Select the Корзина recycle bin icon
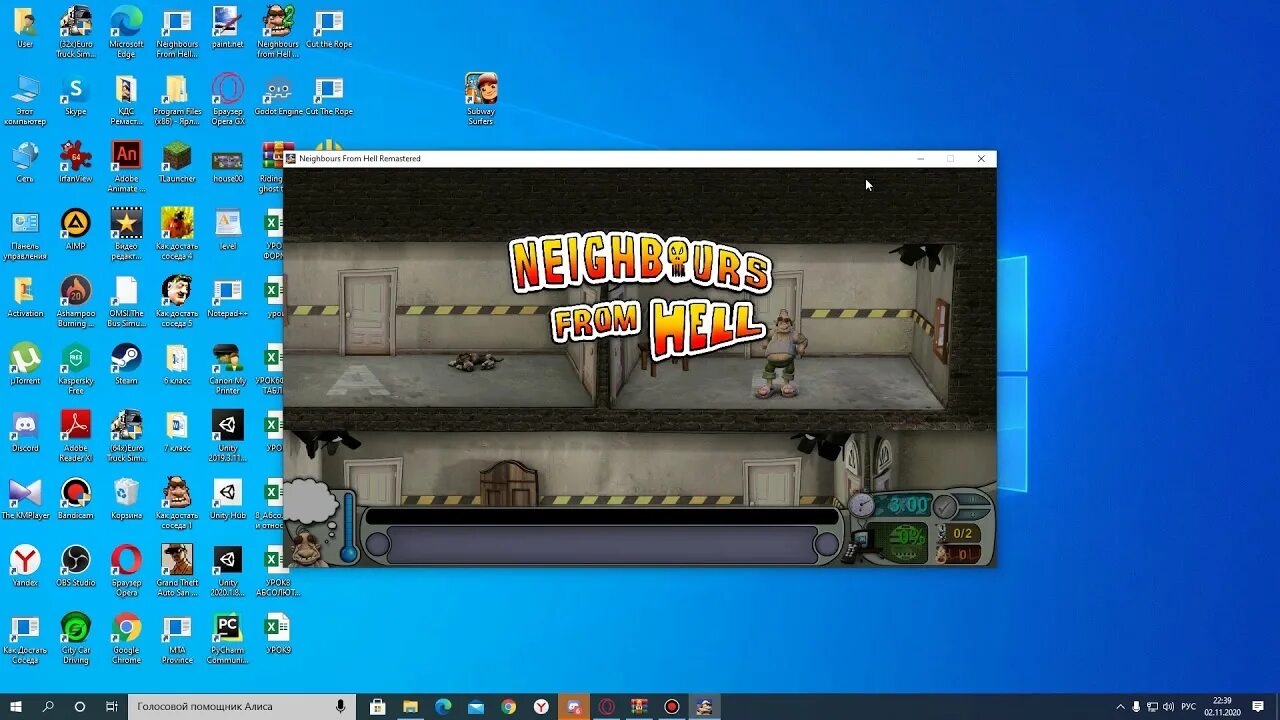The image size is (1280, 720). [126, 500]
